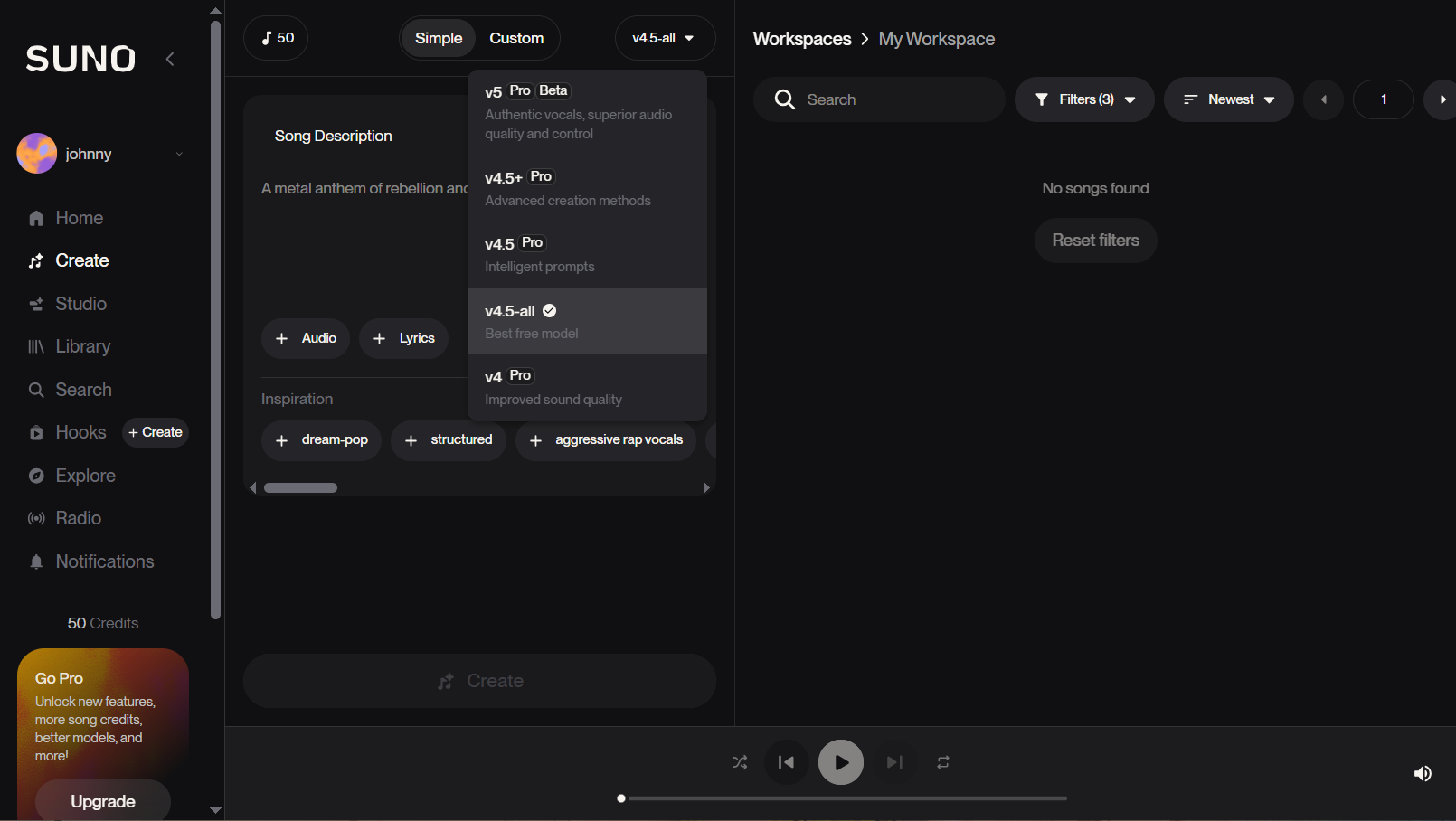Collapse the sidebar with the chevron
This screenshot has width=1456, height=821.
coord(170,59)
